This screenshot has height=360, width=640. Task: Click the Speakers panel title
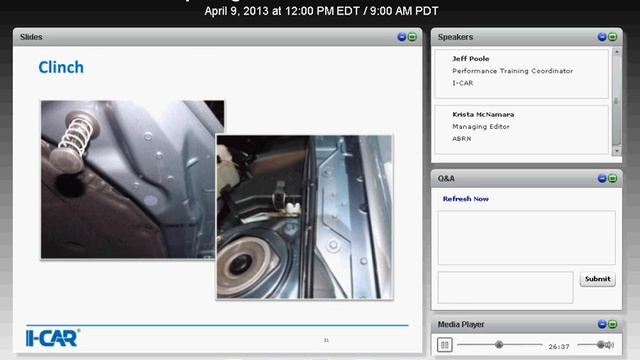tap(456, 37)
